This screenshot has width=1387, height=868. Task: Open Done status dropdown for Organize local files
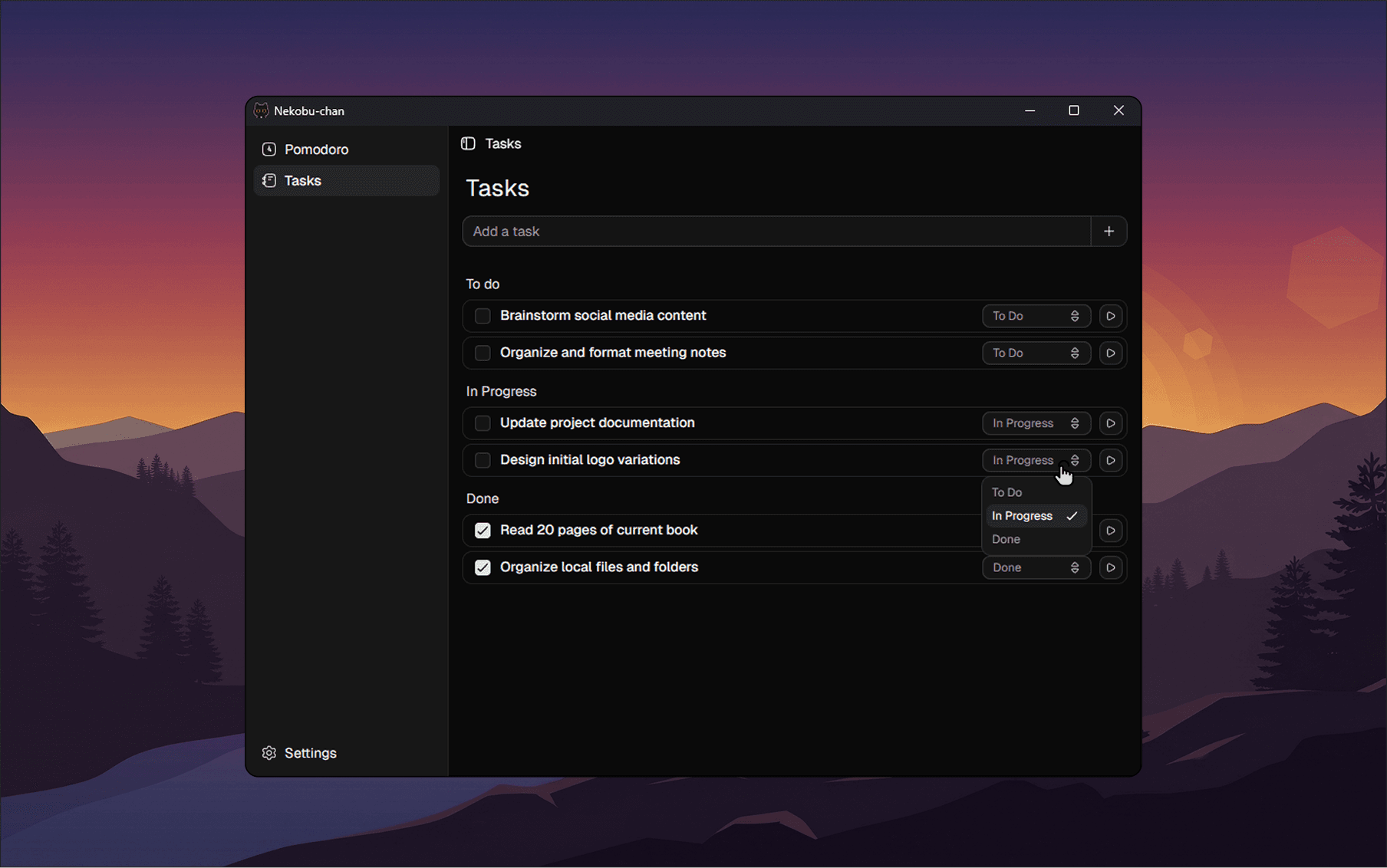(1036, 567)
